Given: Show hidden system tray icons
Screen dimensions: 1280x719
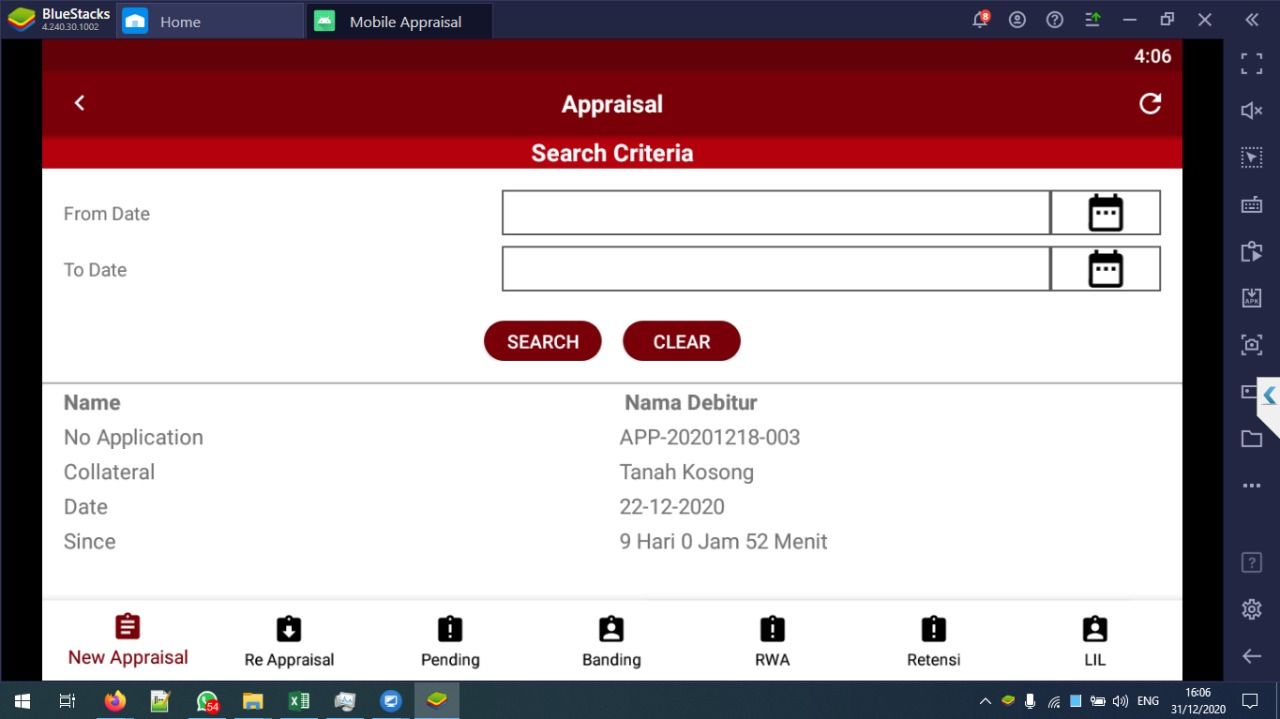Looking at the screenshot, I should point(985,701).
